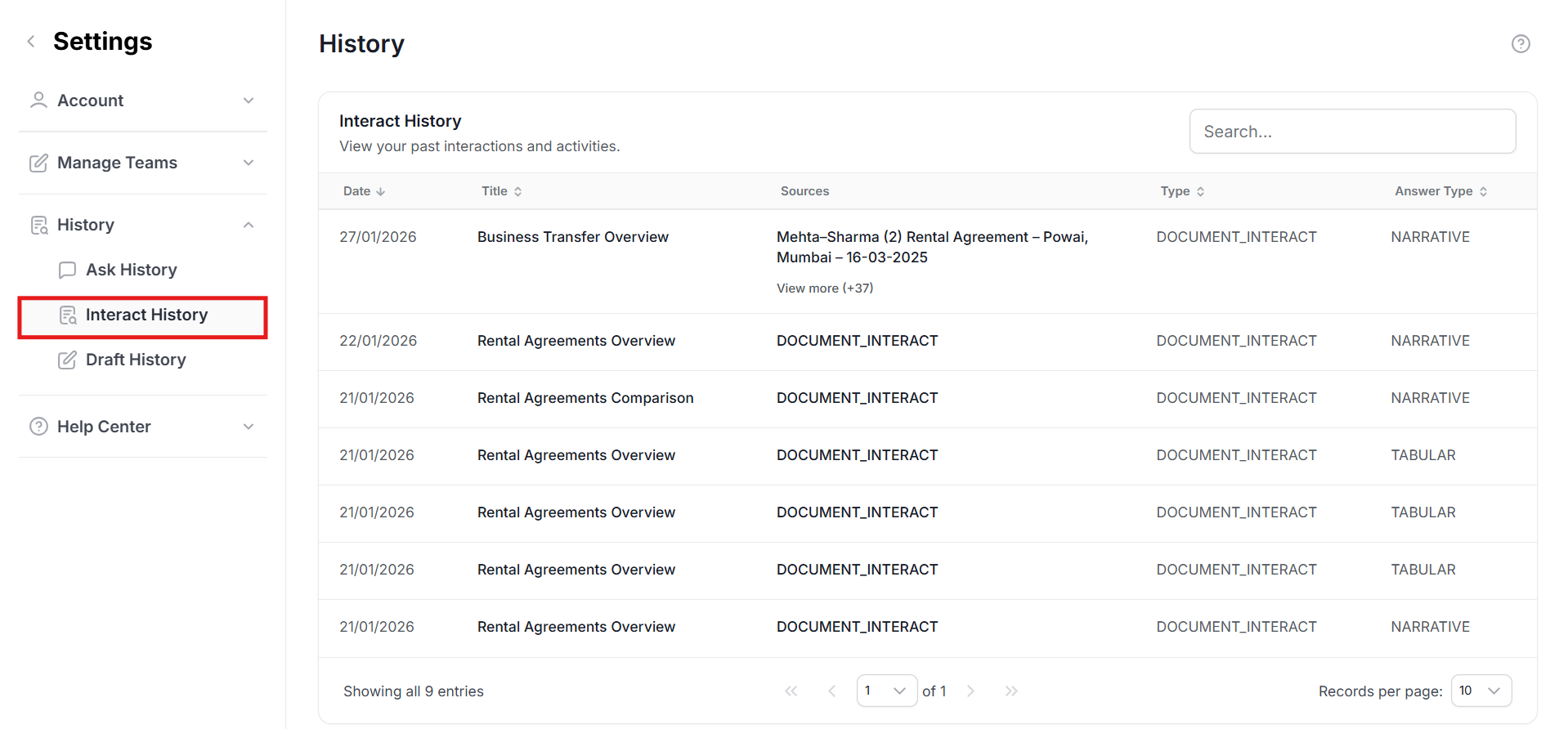This screenshot has height=729, width=1568.
Task: Click the back arrow next to Settings
Action: 31,42
